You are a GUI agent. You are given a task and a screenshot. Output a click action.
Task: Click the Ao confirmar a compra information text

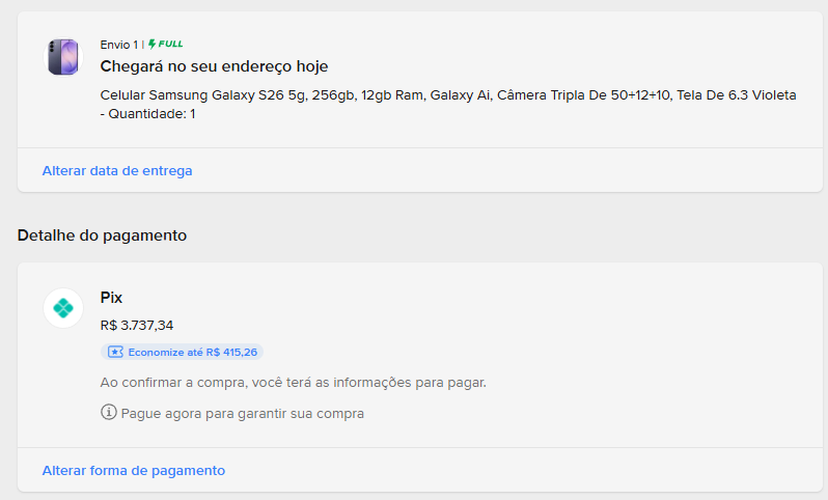click(294, 382)
